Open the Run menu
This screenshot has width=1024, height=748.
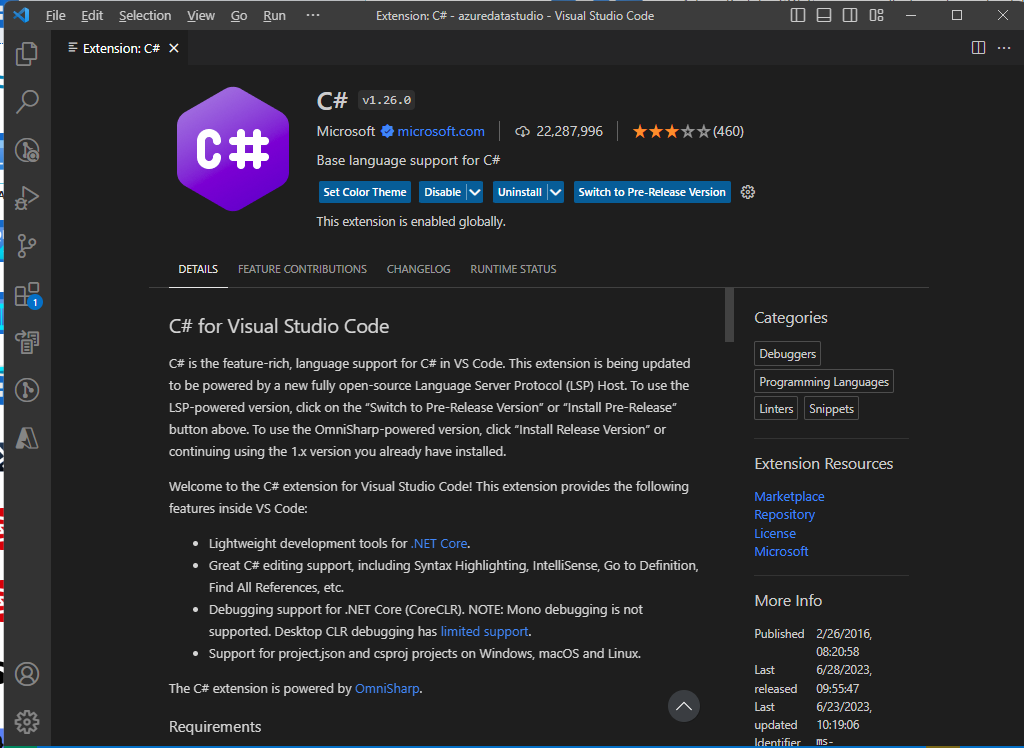pyautogui.click(x=274, y=15)
